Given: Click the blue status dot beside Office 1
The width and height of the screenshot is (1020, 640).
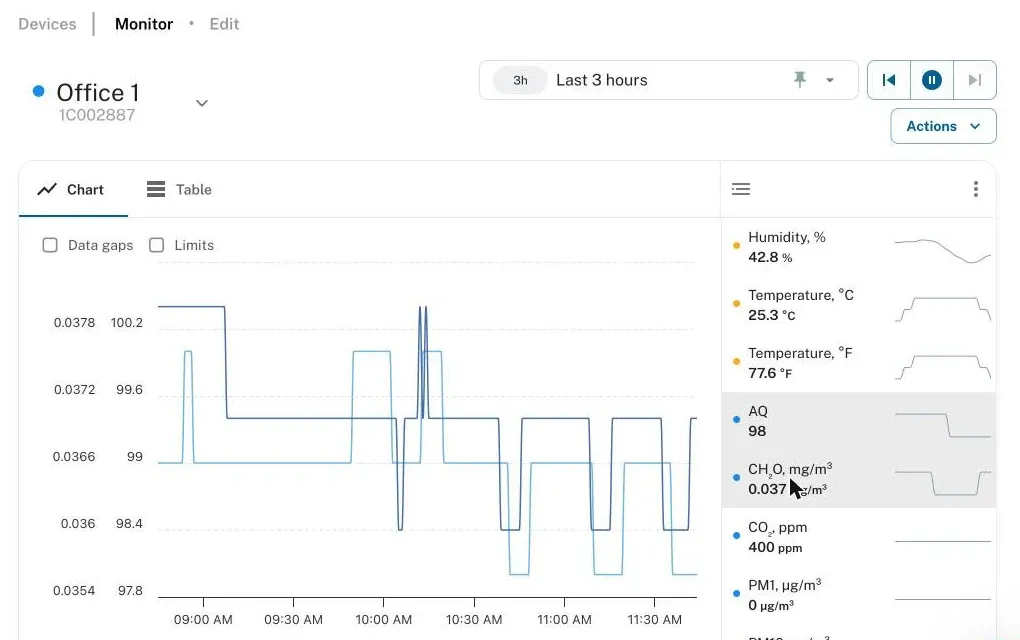Looking at the screenshot, I should 38,91.
